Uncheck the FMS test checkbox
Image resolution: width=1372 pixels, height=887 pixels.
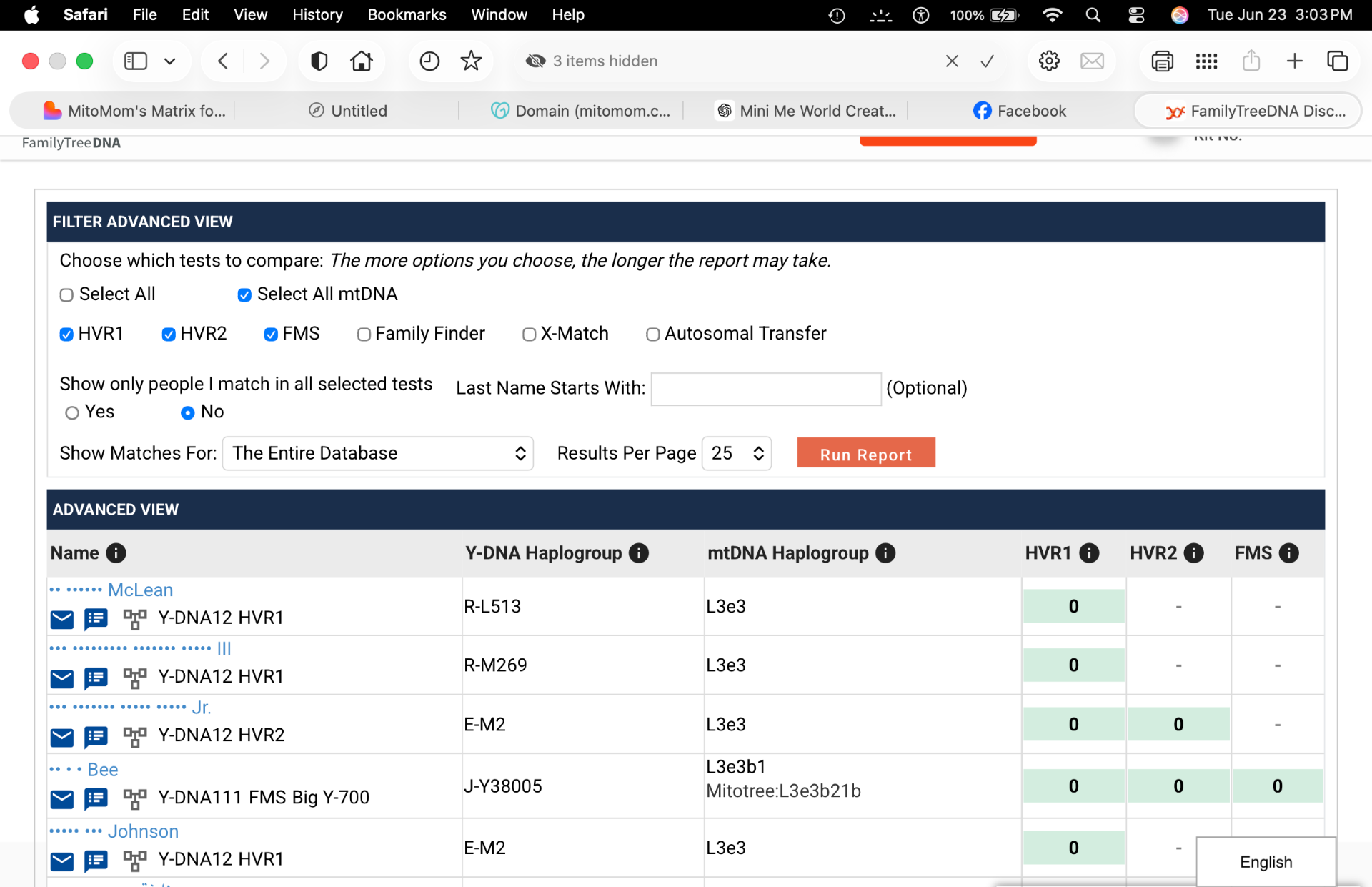[271, 335]
